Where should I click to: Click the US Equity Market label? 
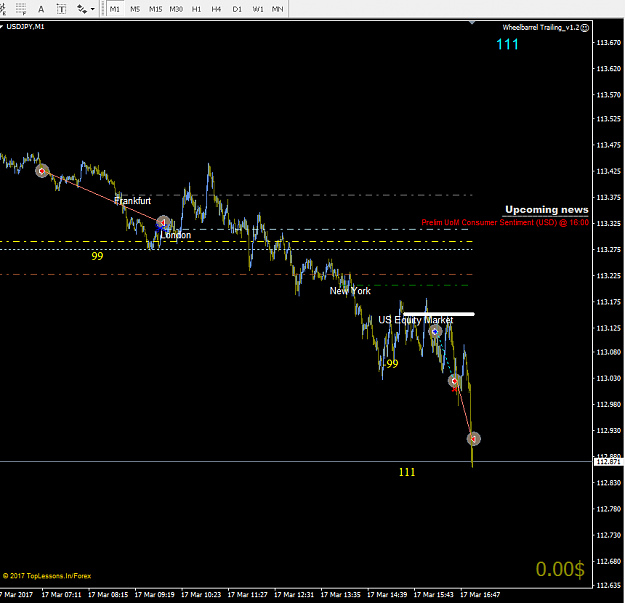click(x=415, y=320)
